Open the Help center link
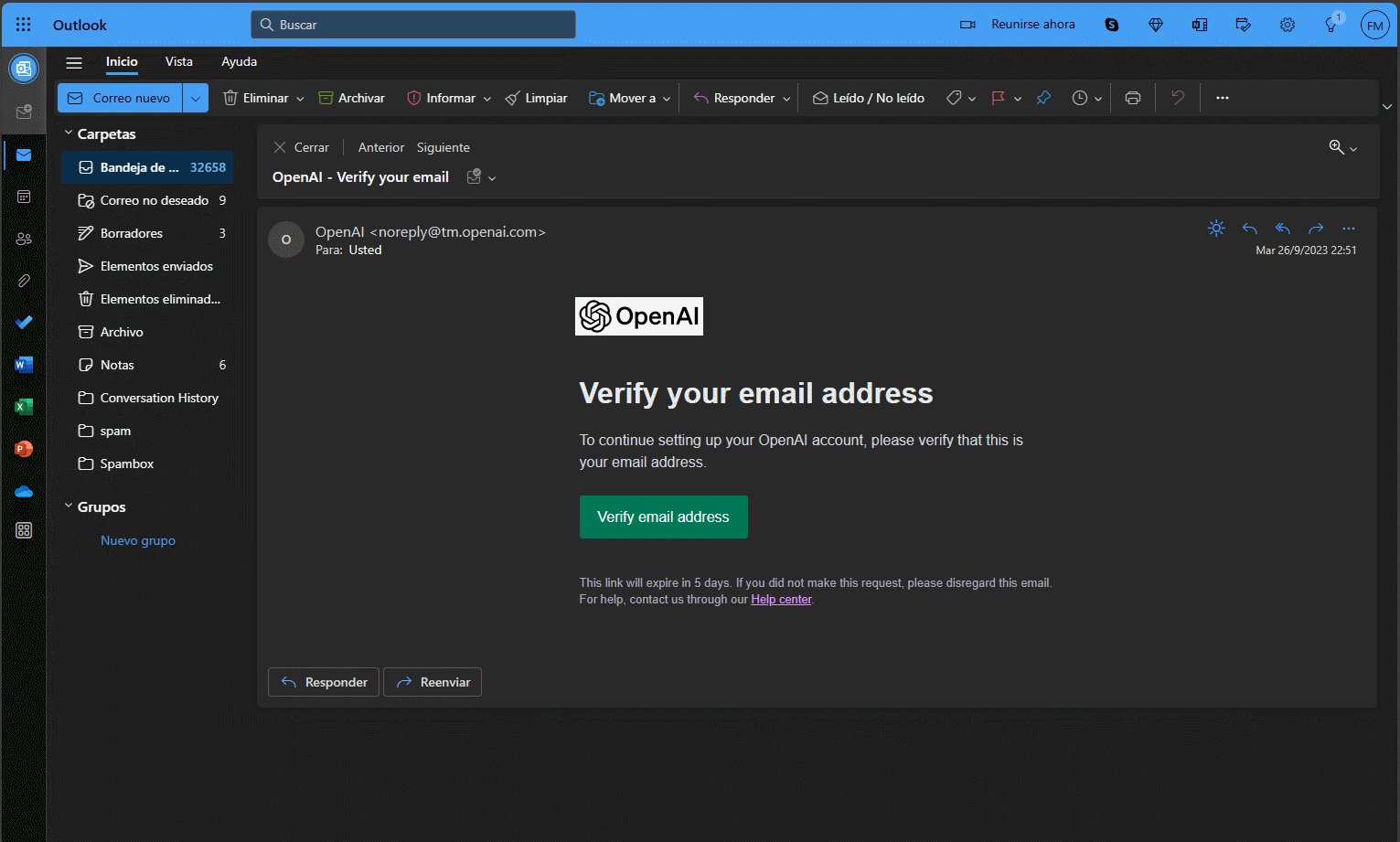This screenshot has height=842, width=1400. point(781,600)
